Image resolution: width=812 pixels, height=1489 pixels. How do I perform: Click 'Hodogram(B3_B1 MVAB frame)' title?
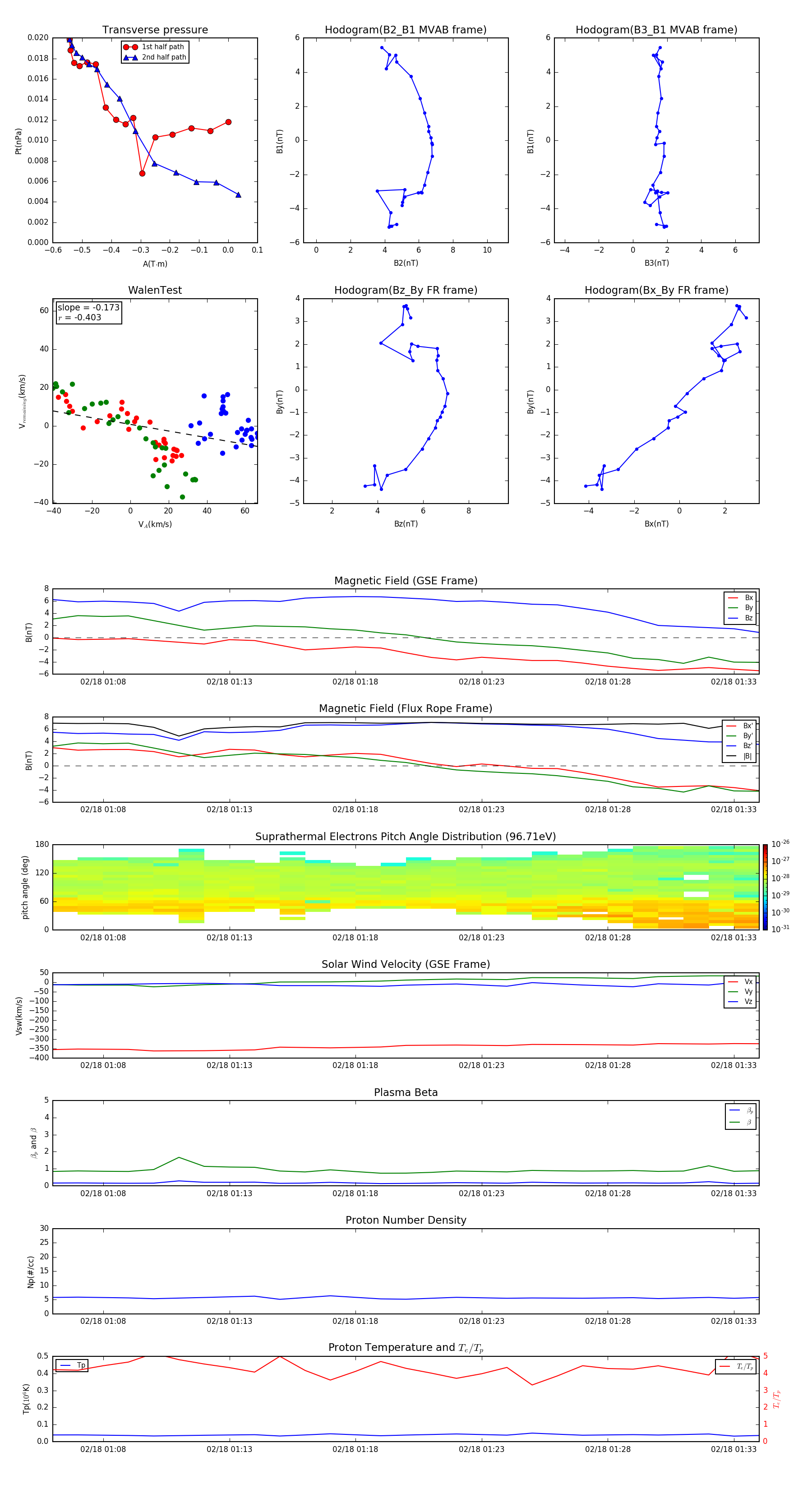[656, 30]
